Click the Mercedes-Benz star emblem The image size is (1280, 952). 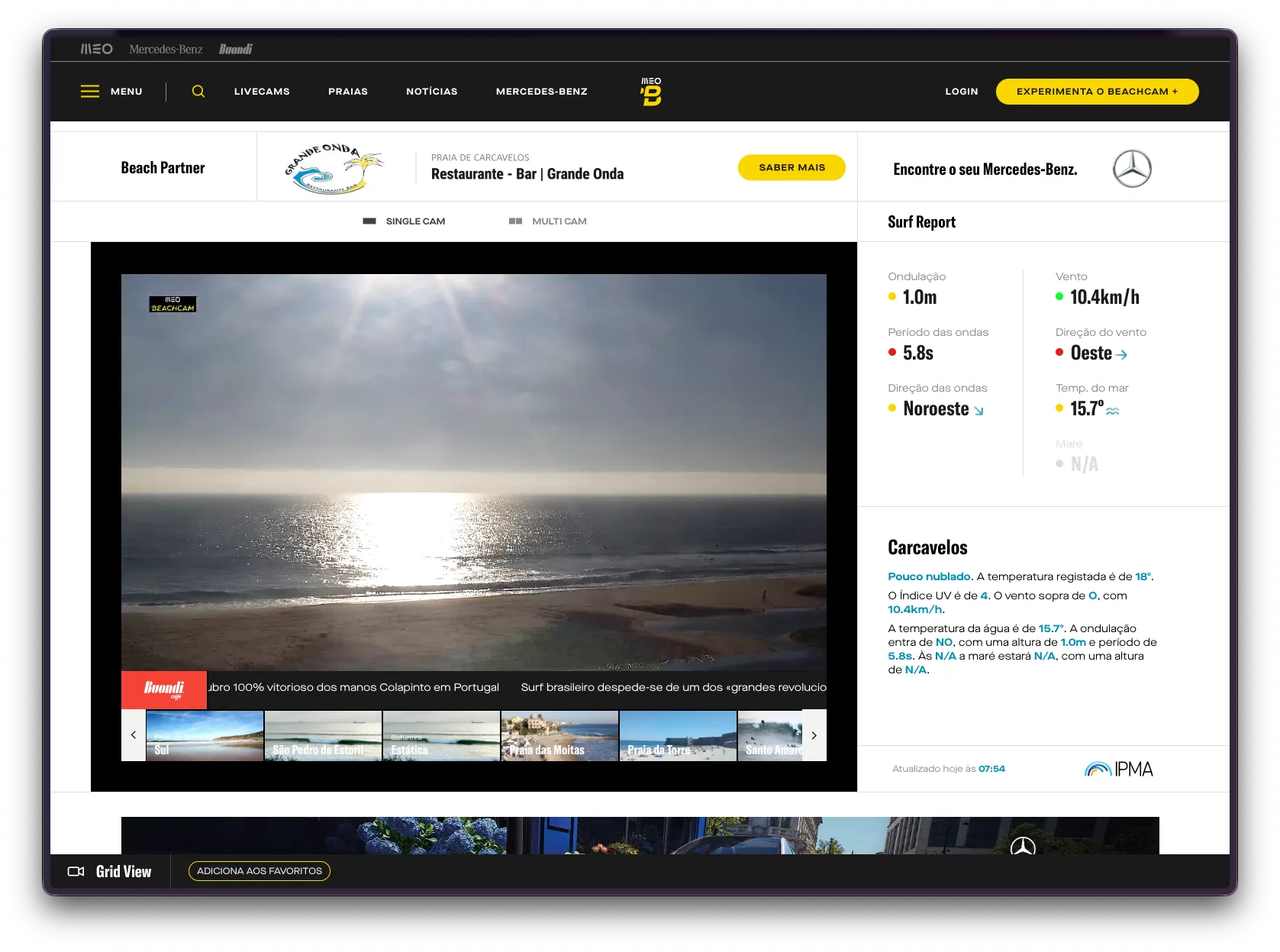pyautogui.click(x=1132, y=169)
